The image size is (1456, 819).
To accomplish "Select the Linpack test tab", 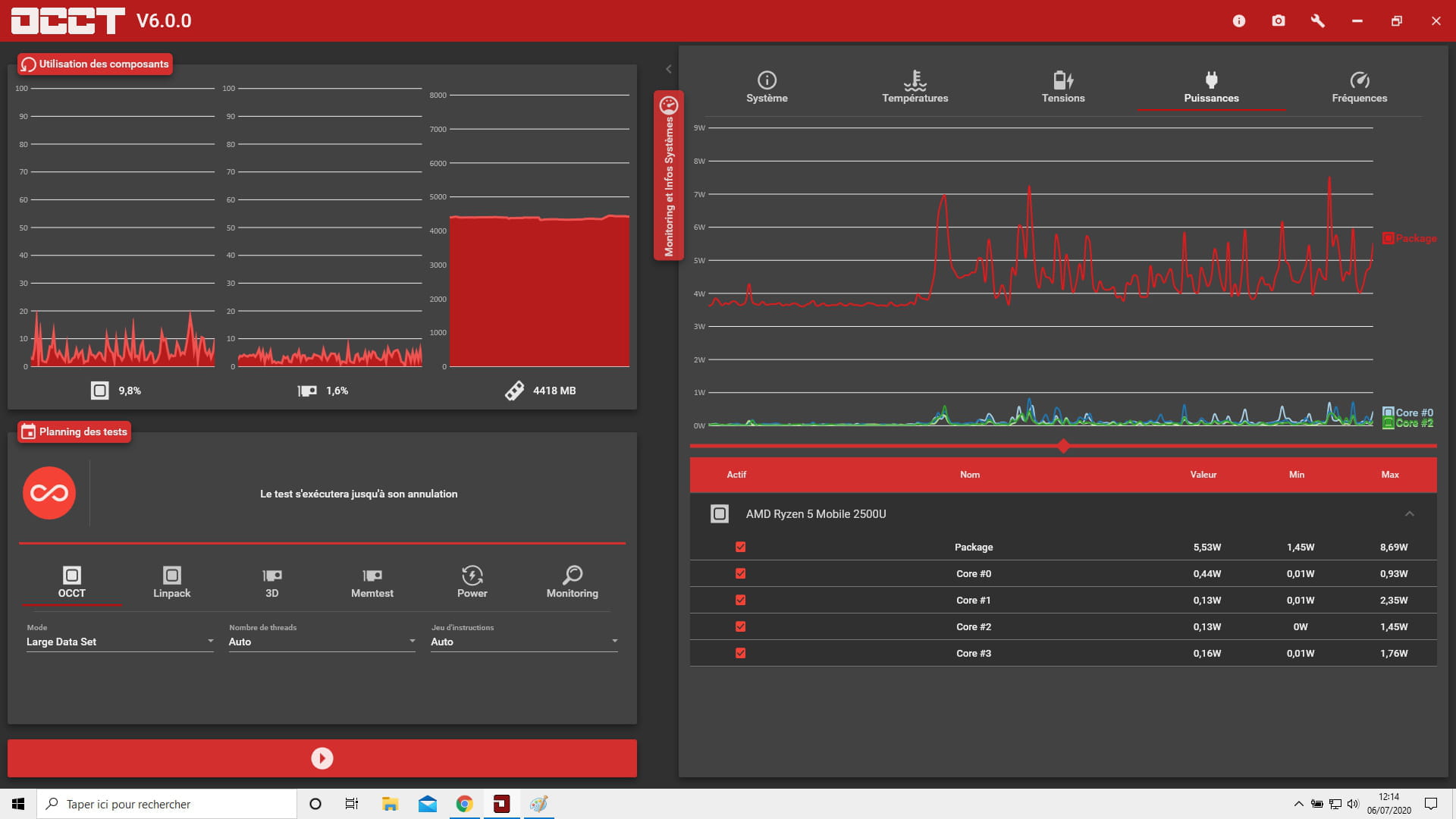I will (172, 582).
